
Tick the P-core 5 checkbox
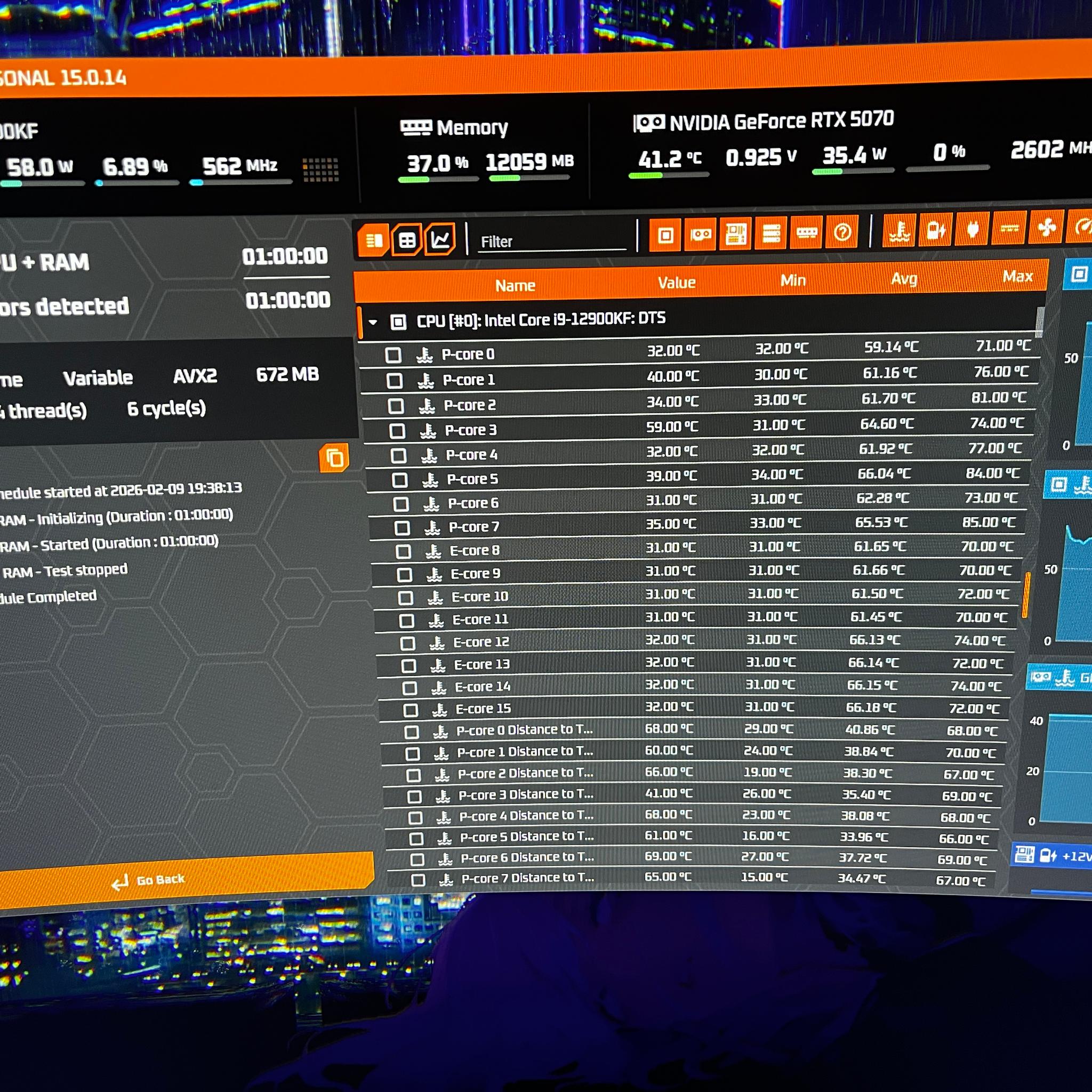pos(399,480)
